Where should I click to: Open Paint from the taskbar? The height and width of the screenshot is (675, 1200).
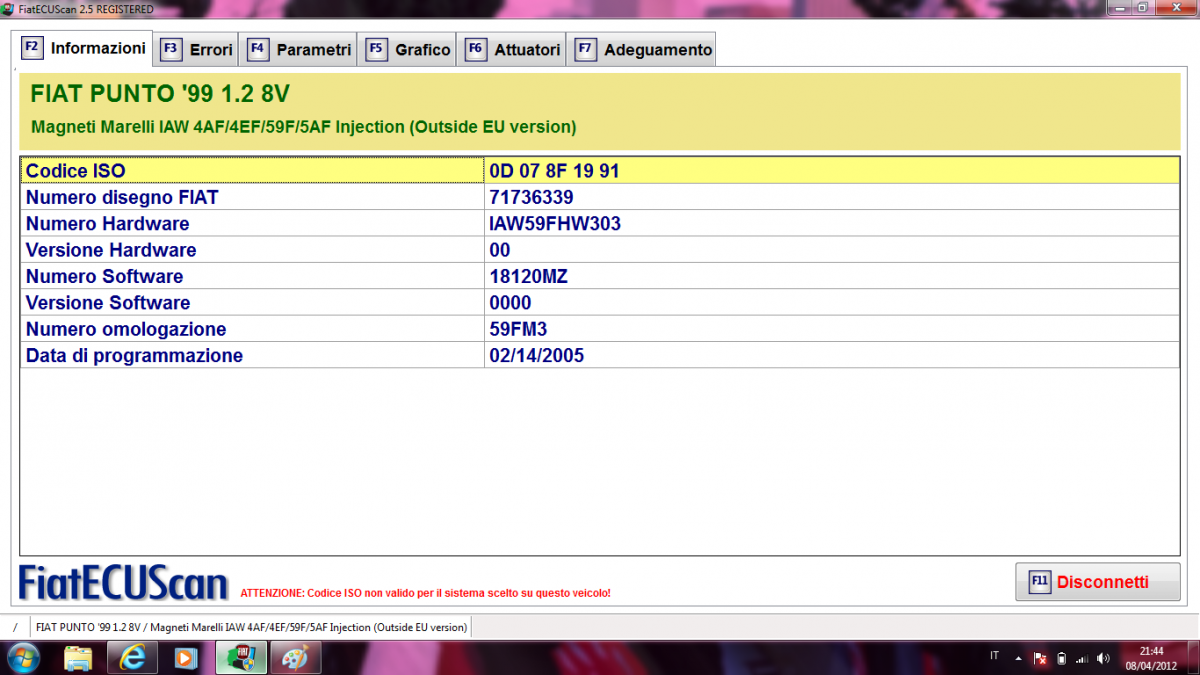(x=295, y=658)
